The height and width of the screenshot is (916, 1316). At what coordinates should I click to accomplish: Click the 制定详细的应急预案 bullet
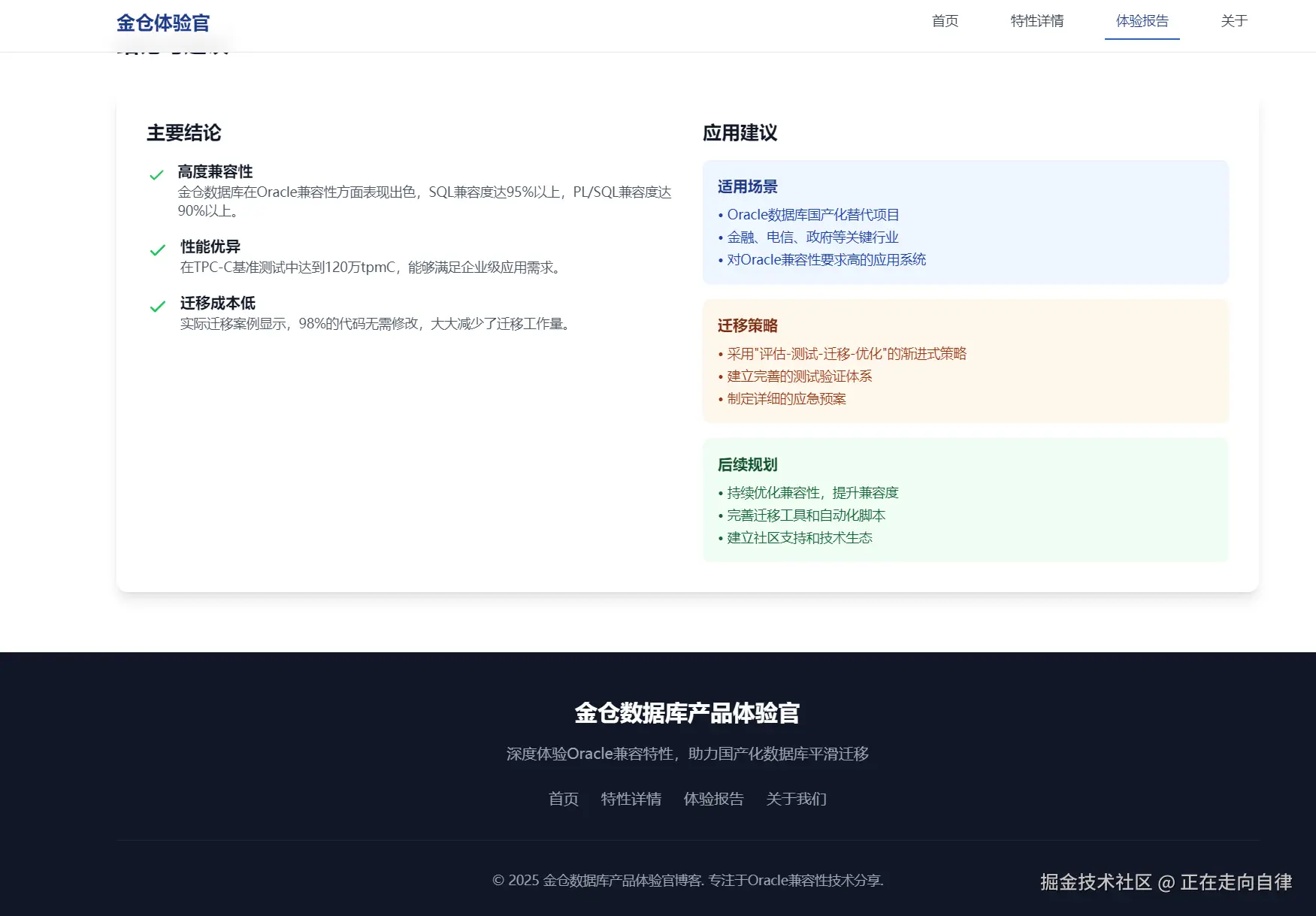pos(782,399)
